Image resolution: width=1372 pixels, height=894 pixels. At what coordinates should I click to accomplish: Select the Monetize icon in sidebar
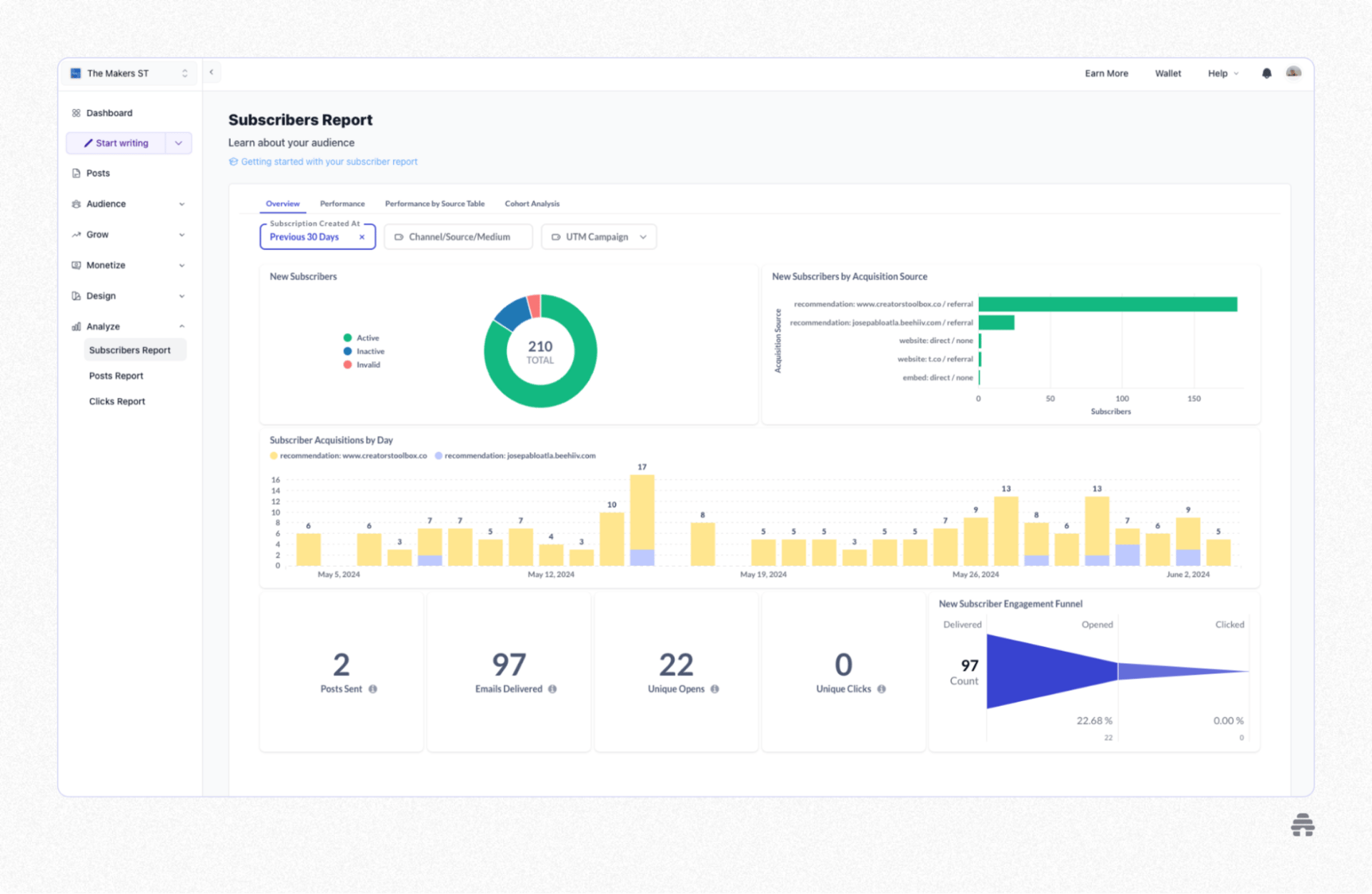click(76, 265)
